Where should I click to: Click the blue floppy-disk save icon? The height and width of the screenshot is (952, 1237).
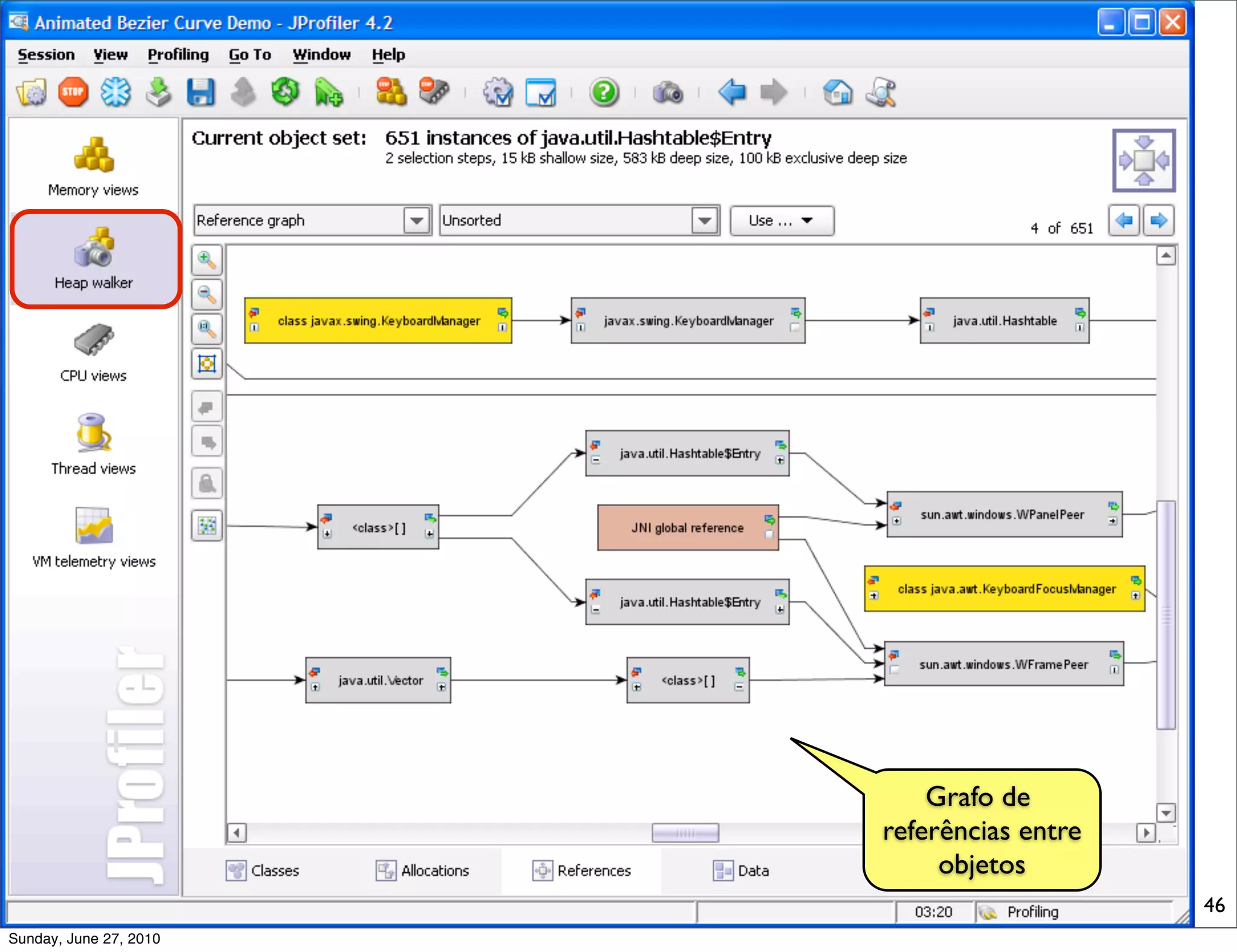click(201, 92)
